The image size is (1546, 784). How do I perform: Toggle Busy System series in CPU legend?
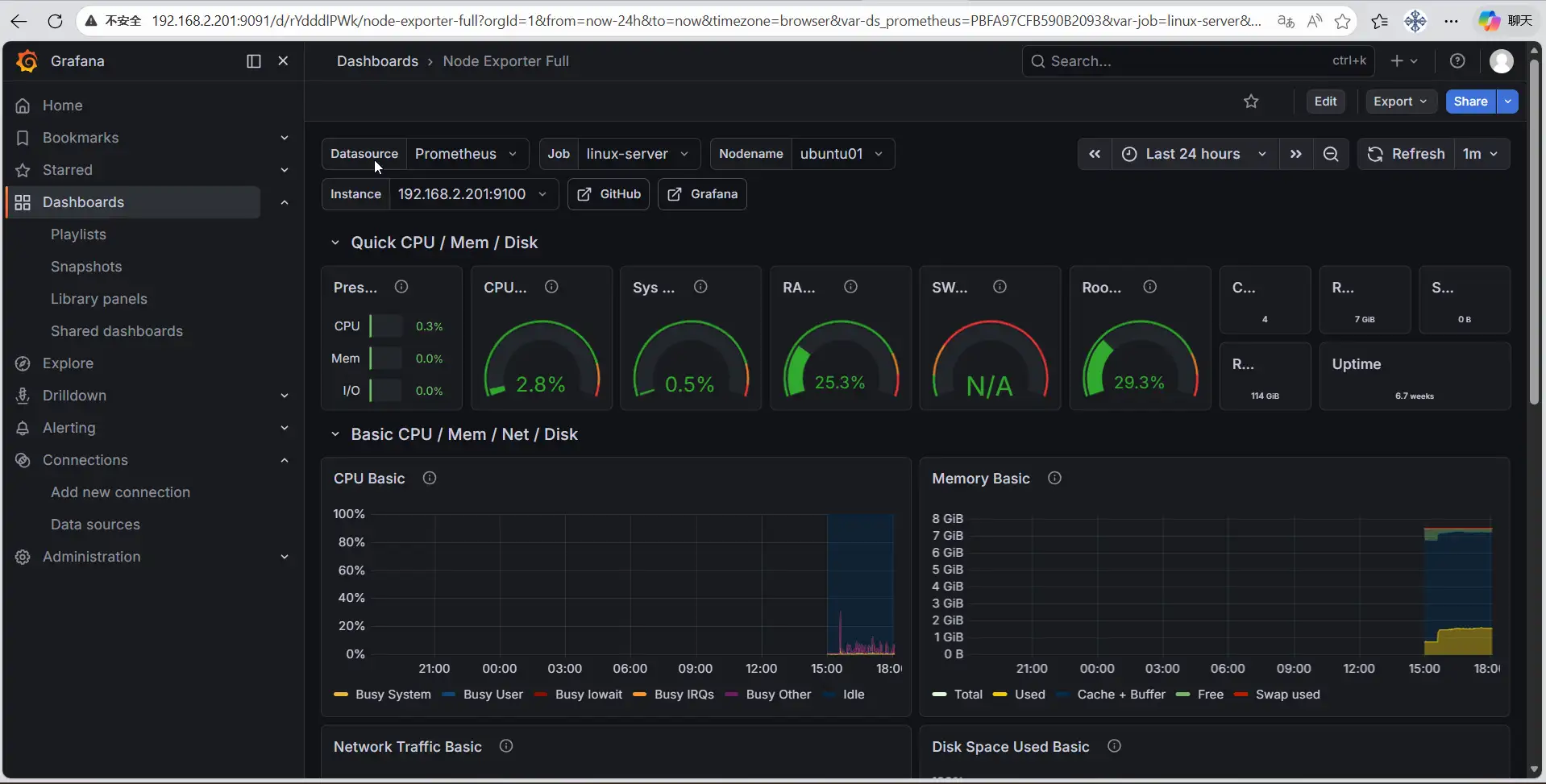[393, 695]
